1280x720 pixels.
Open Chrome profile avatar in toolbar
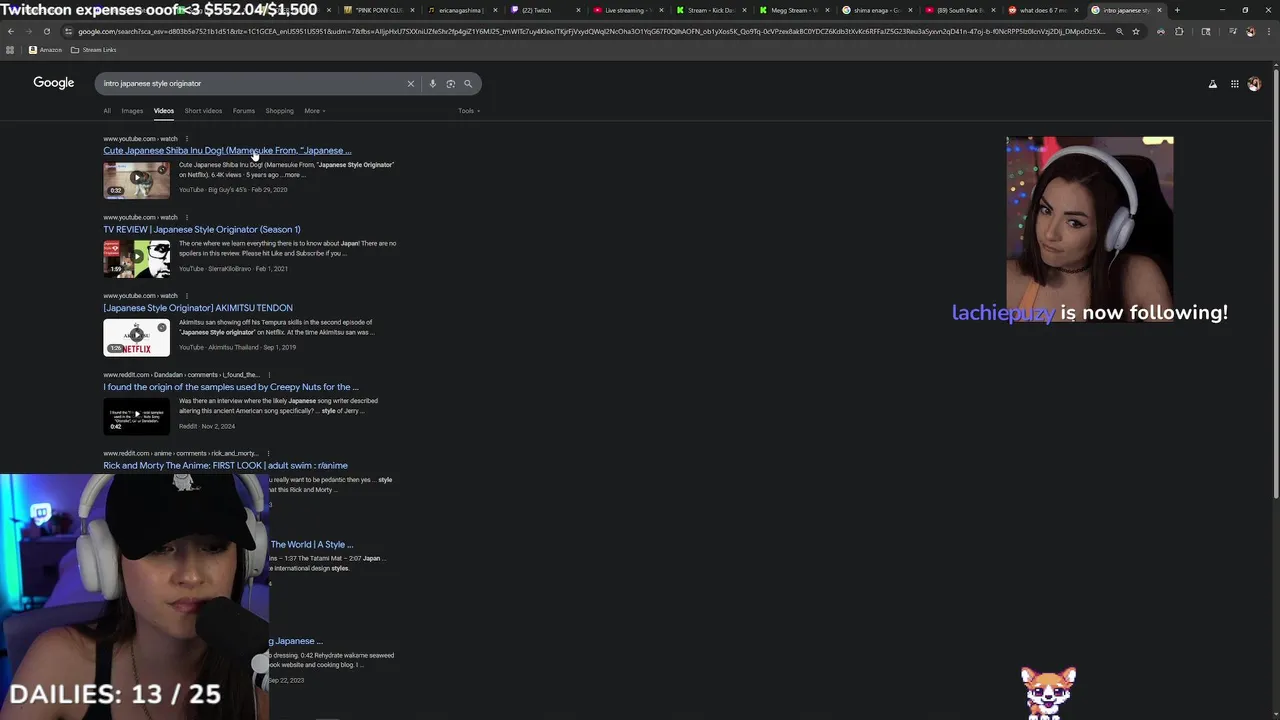tap(1250, 31)
